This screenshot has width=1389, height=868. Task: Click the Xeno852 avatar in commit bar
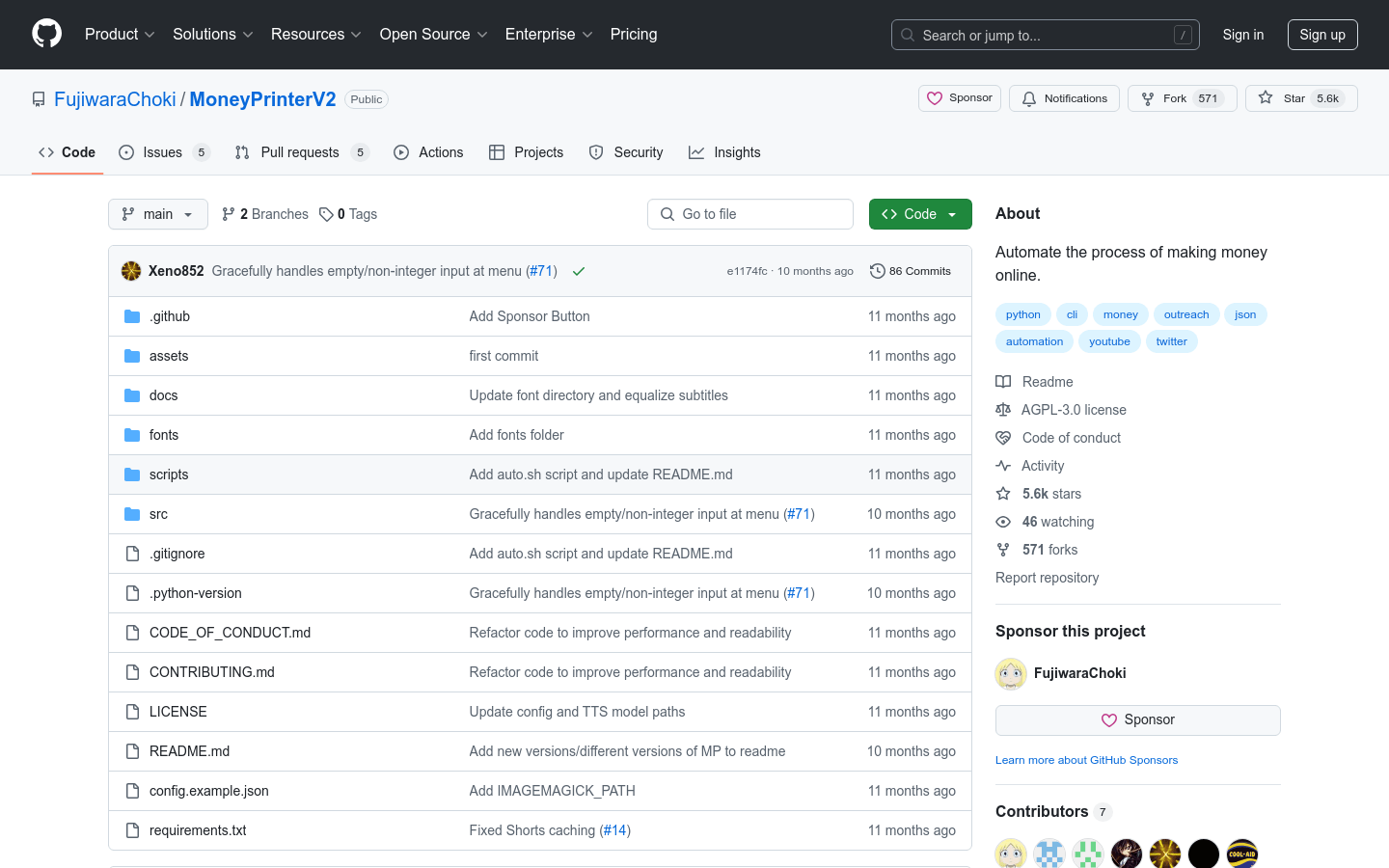coord(131,271)
